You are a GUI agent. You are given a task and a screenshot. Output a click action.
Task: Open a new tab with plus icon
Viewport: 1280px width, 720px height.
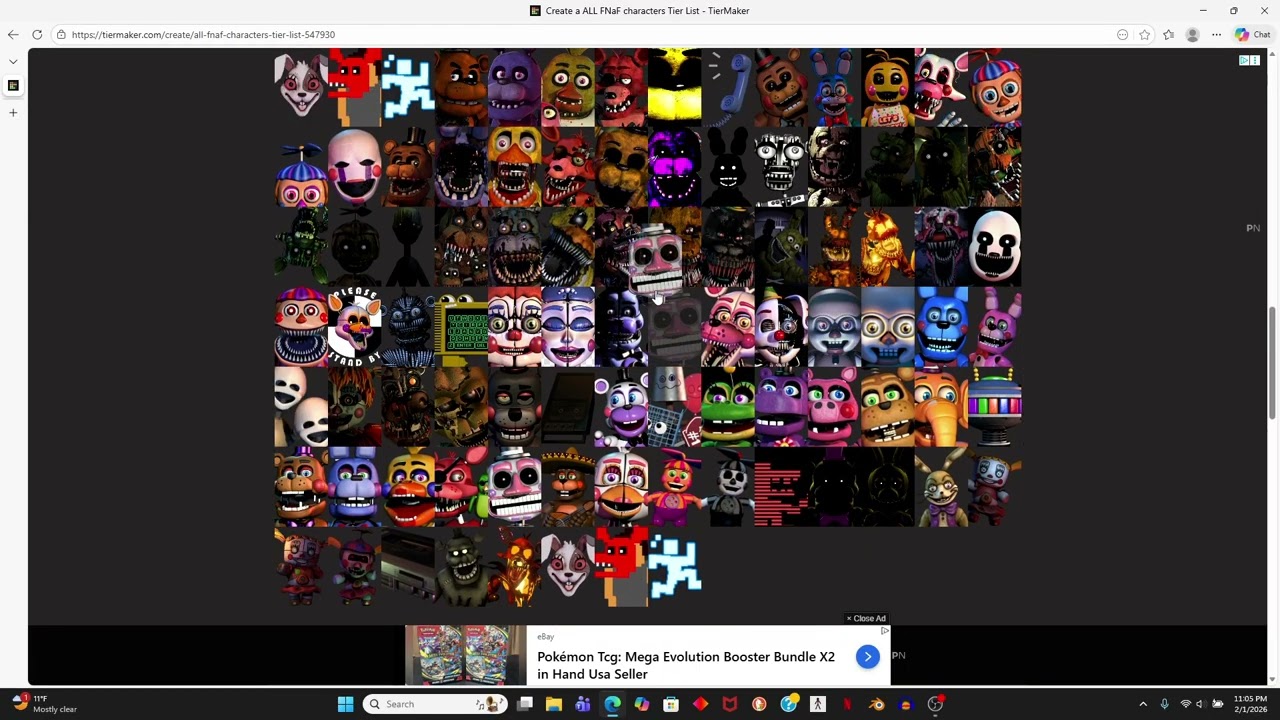click(x=13, y=112)
